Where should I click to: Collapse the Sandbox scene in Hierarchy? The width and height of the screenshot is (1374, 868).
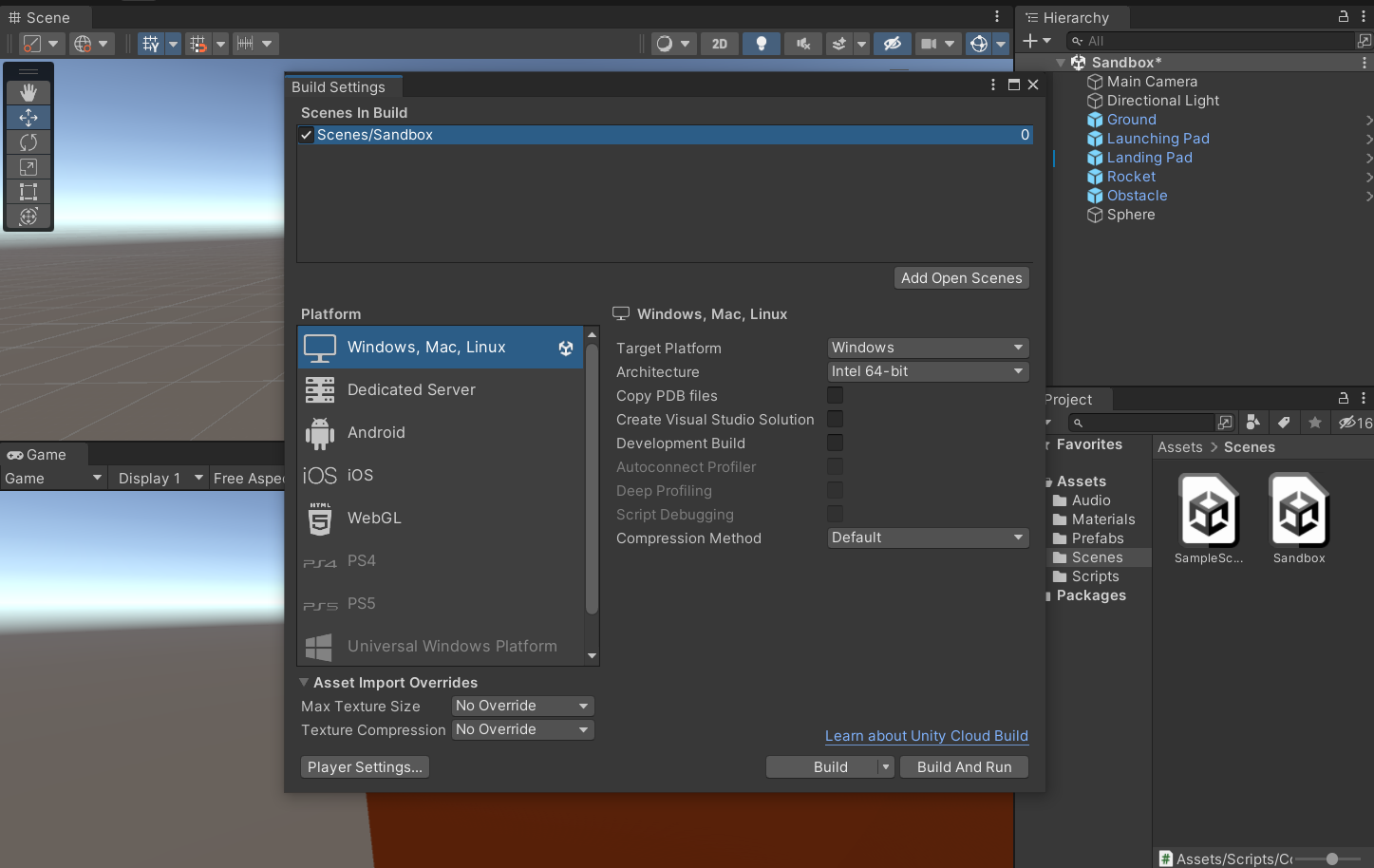click(1061, 63)
